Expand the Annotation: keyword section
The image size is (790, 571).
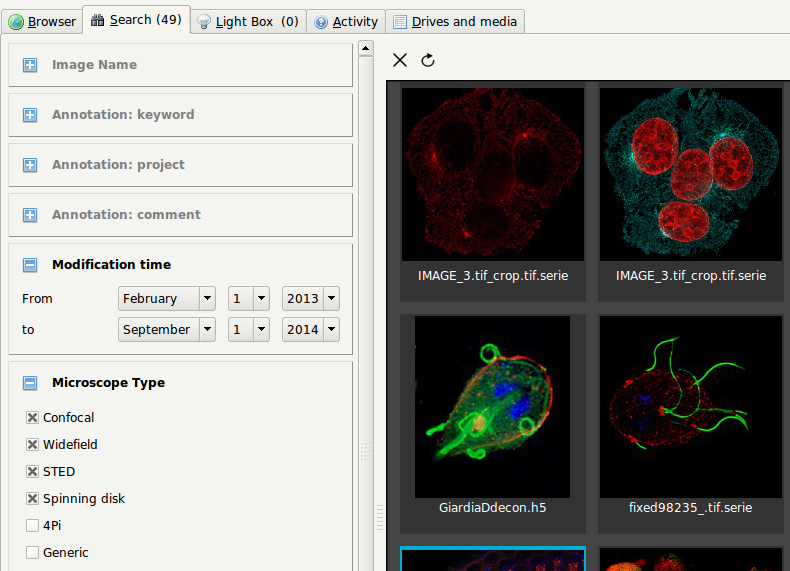[x=30, y=115]
